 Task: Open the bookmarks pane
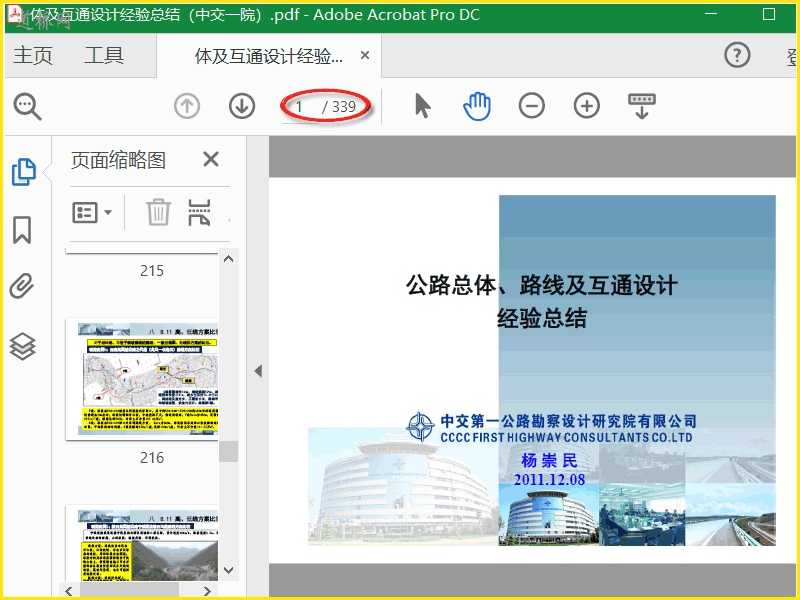click(x=22, y=230)
